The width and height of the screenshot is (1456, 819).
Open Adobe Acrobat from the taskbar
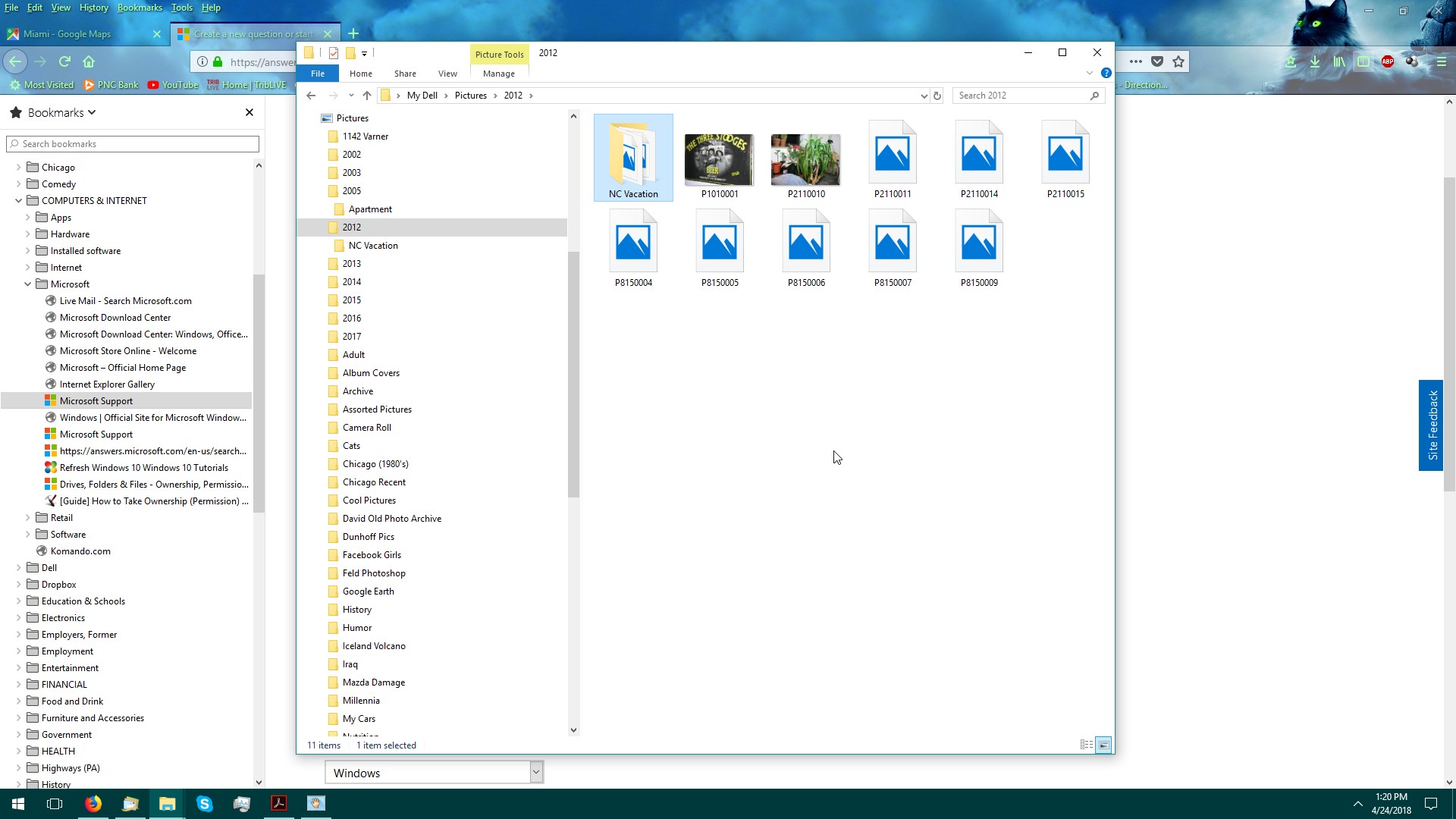point(279,804)
